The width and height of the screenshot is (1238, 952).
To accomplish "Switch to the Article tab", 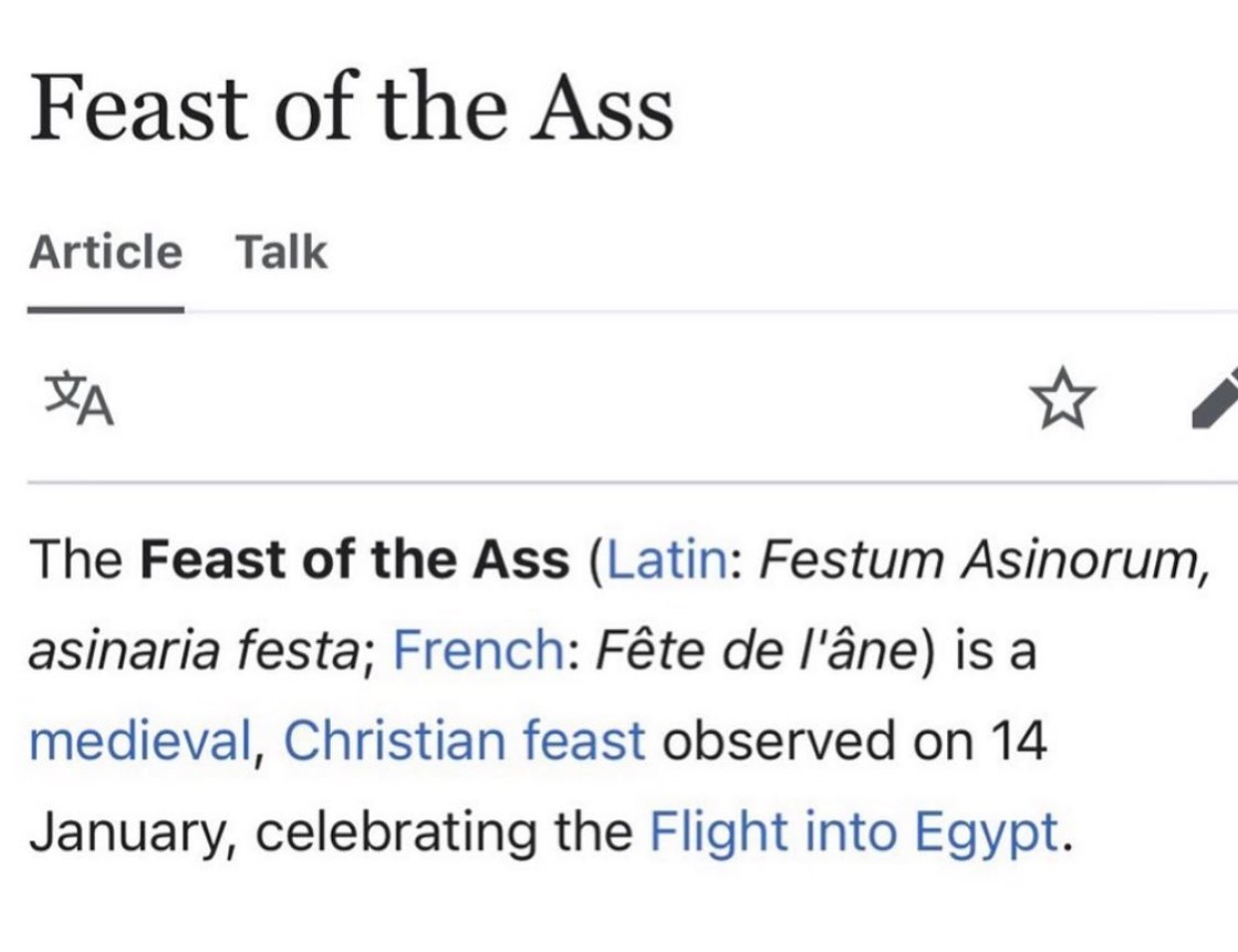I will (x=106, y=251).
